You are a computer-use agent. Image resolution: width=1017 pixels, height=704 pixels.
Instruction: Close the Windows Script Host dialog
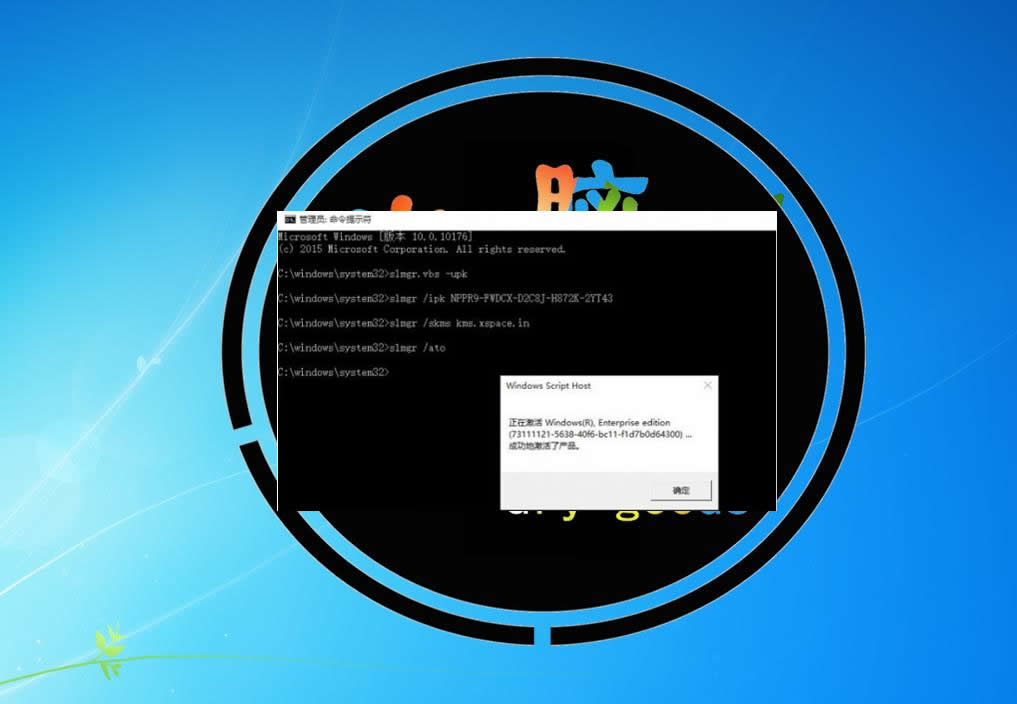(708, 385)
